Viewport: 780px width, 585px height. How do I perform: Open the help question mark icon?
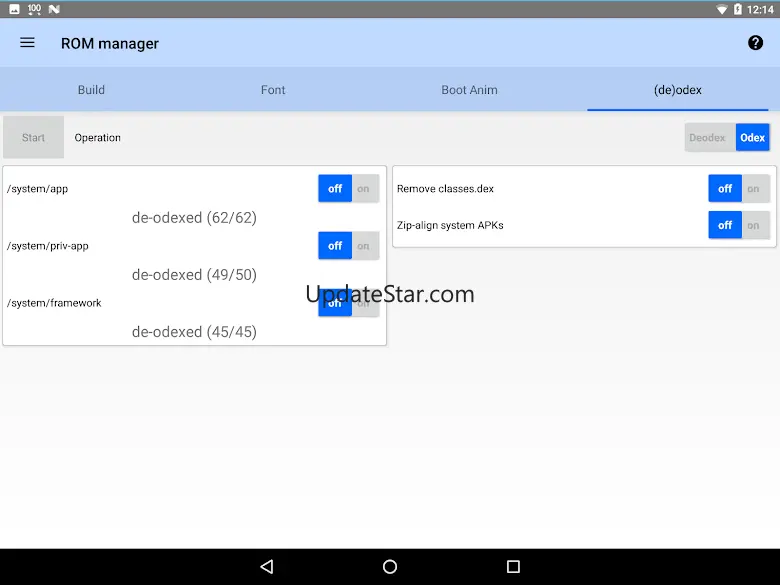[x=755, y=43]
